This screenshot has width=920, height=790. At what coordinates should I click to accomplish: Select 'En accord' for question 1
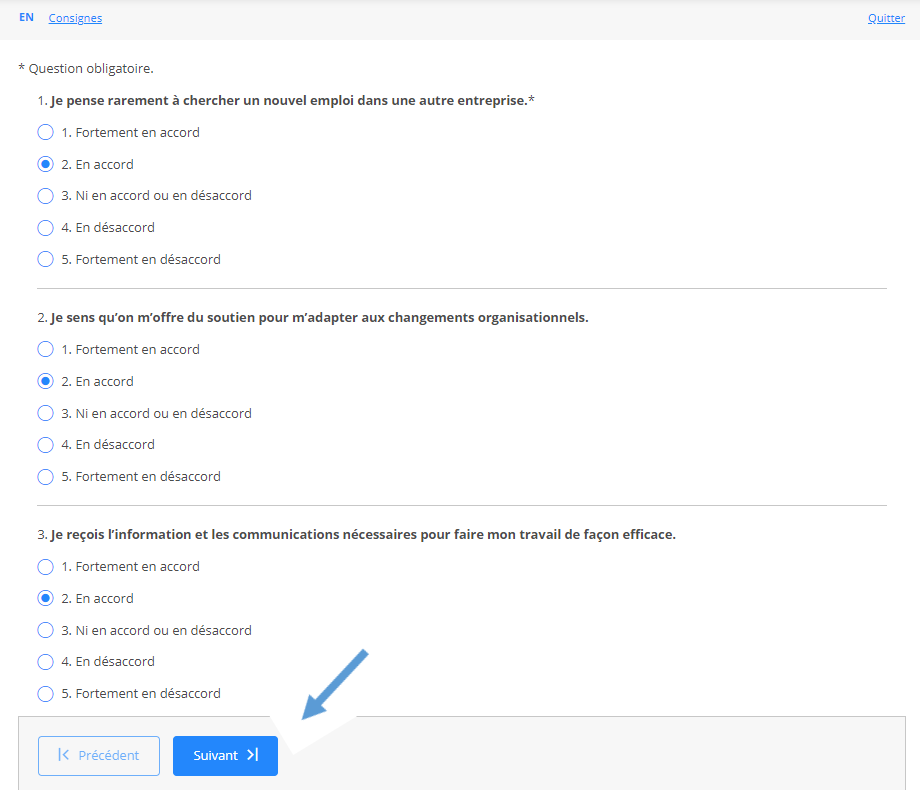[45, 164]
